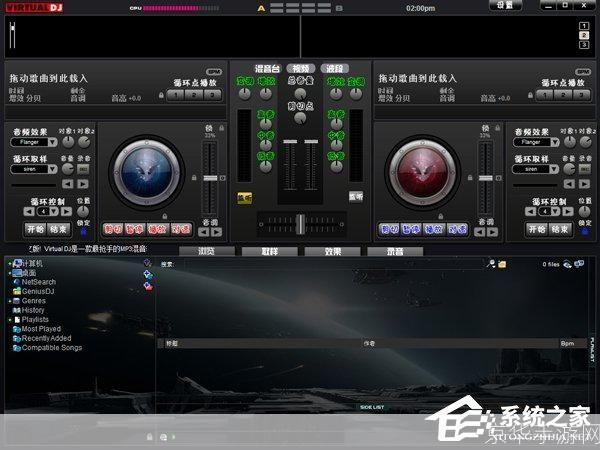The image size is (600, 450).
Task: Click the red-blue icon beside NetSearch row
Action: [148, 286]
